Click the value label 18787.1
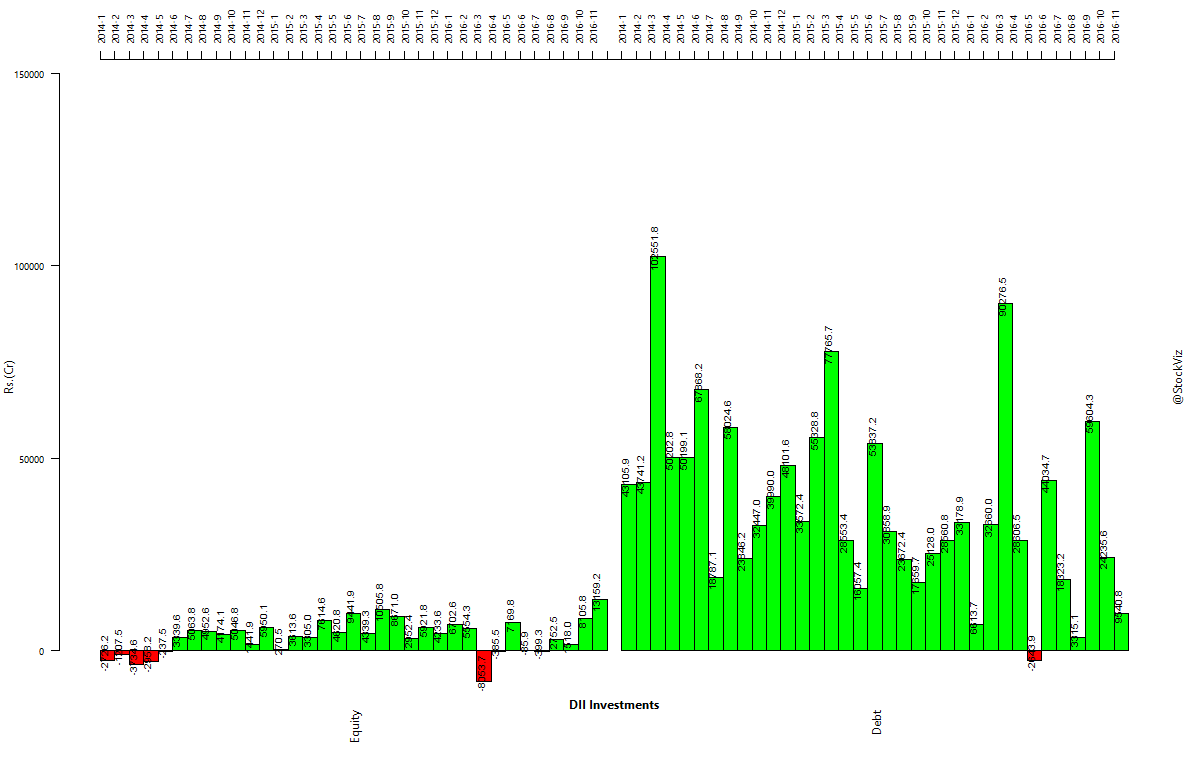This screenshot has height=770, width=1200. (713, 572)
